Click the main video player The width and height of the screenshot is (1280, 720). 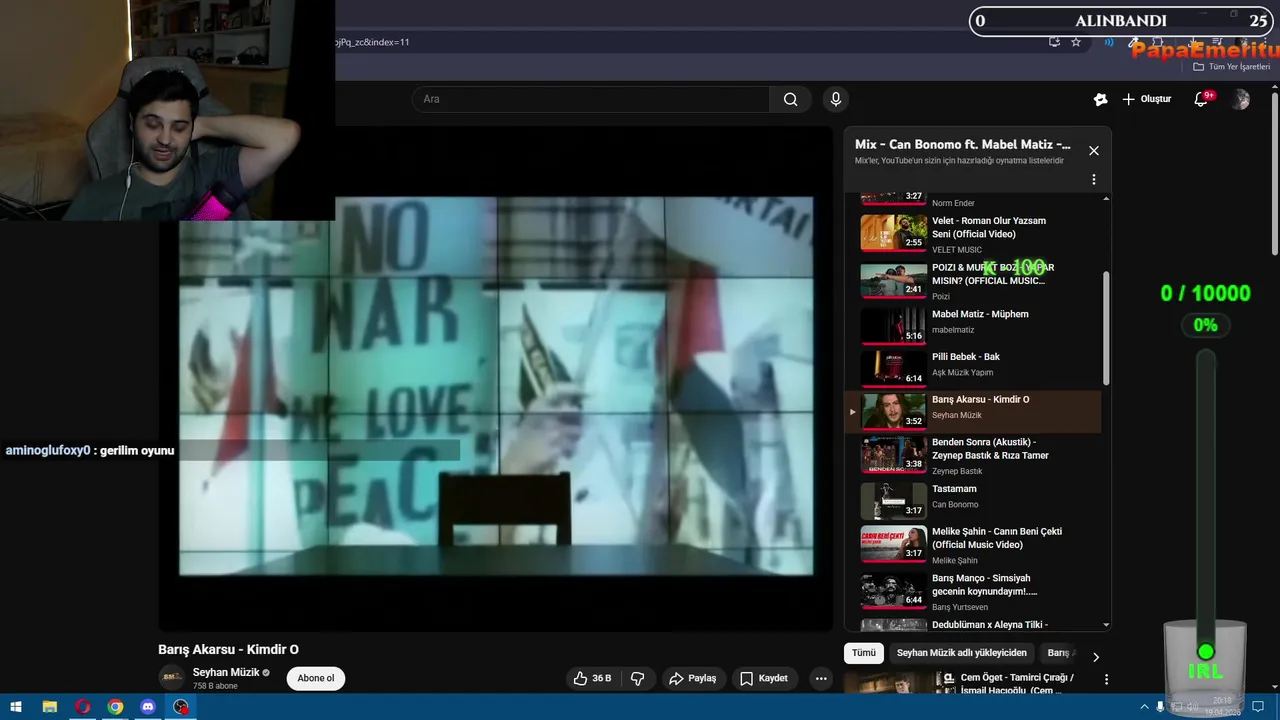click(495, 378)
